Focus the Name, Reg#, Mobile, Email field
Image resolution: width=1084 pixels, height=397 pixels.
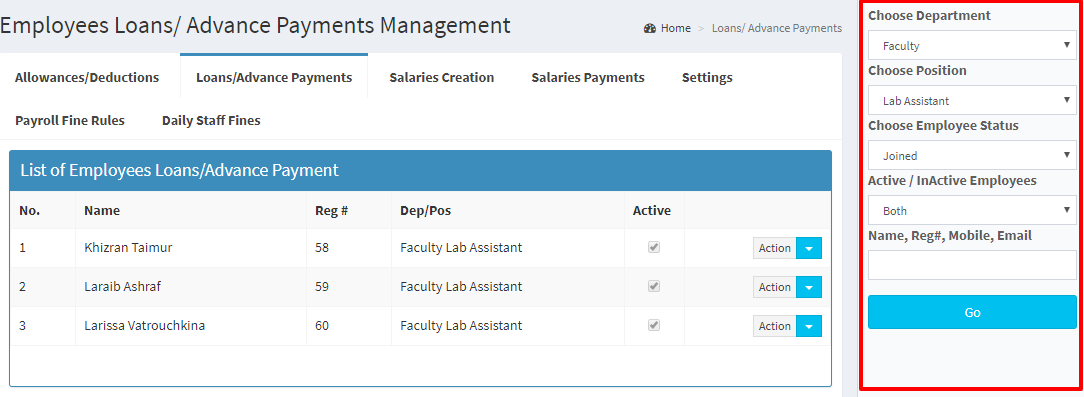click(x=972, y=265)
